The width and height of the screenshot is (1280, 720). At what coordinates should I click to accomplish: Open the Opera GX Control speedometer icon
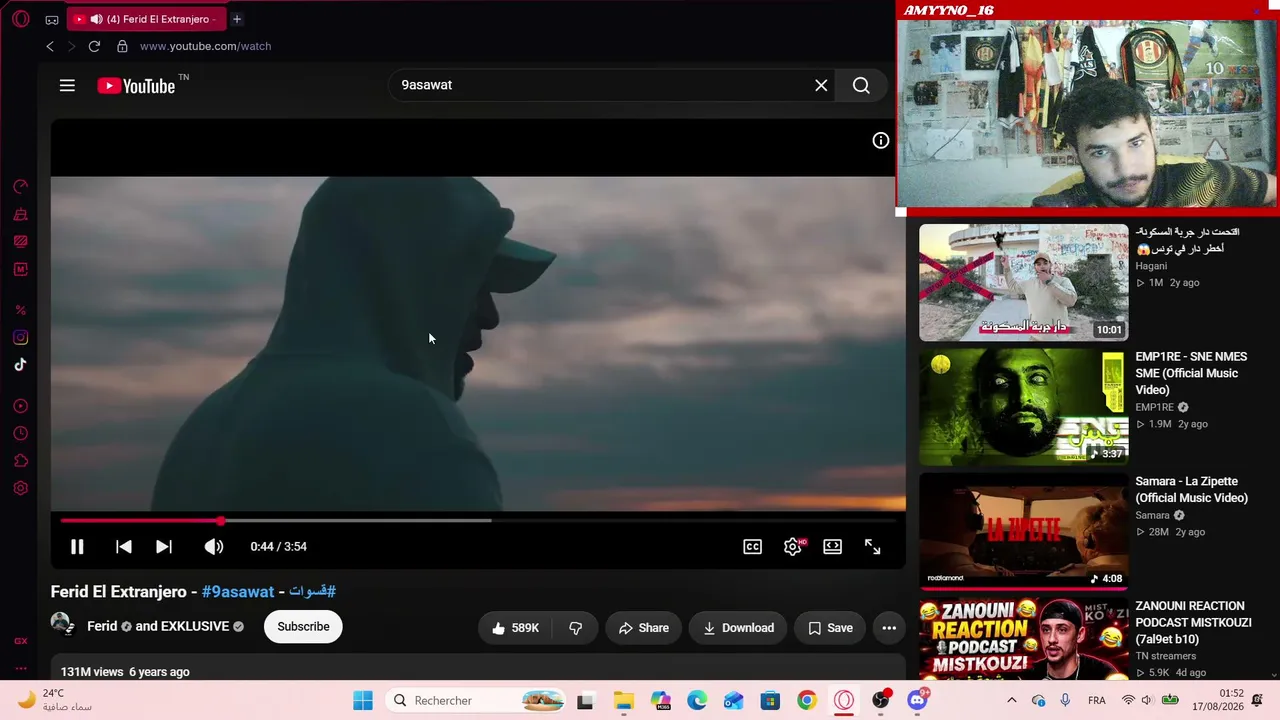click(20, 186)
